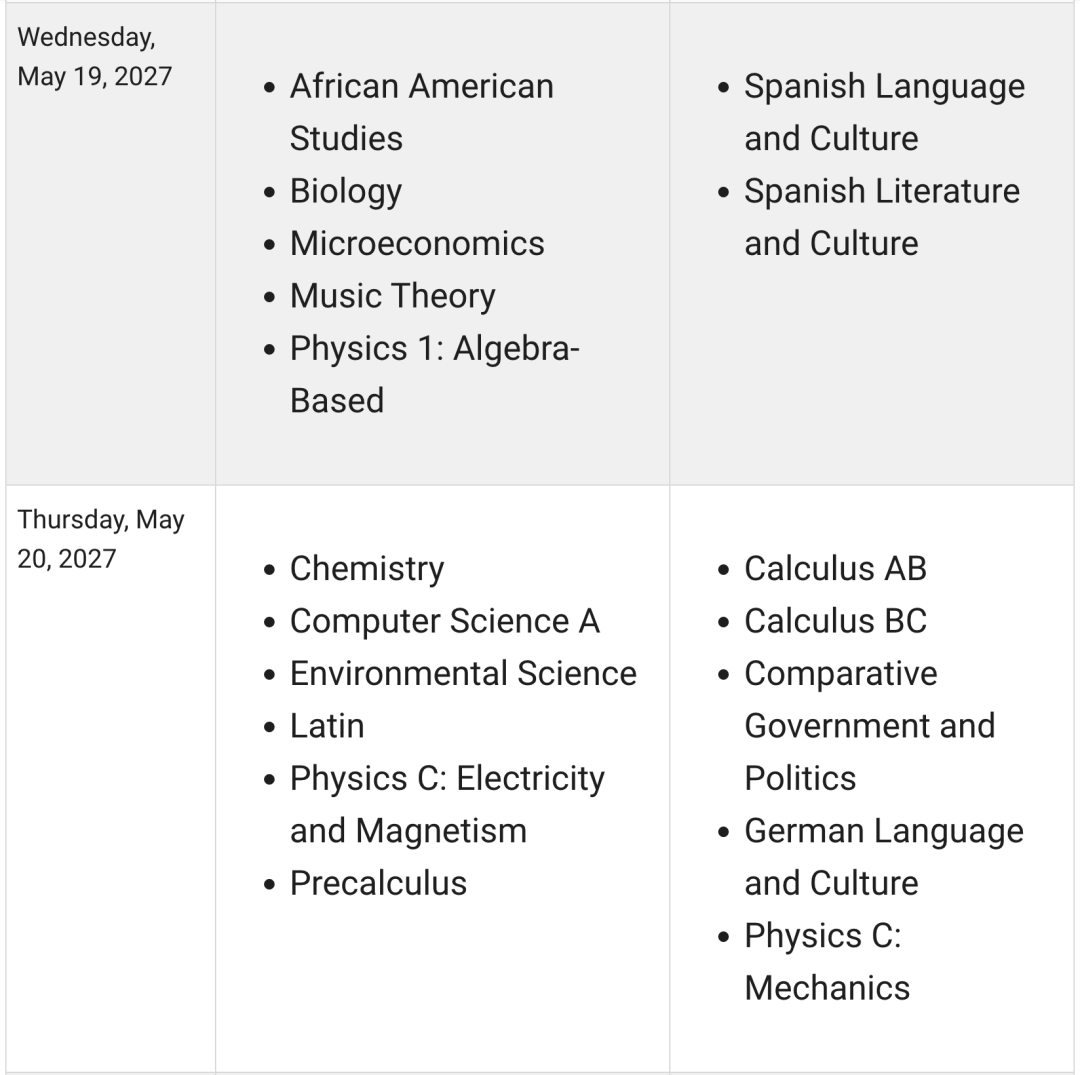Viewport: 1080px width, 1075px height.
Task: Click German Language and Culture entry
Action: tap(884, 857)
